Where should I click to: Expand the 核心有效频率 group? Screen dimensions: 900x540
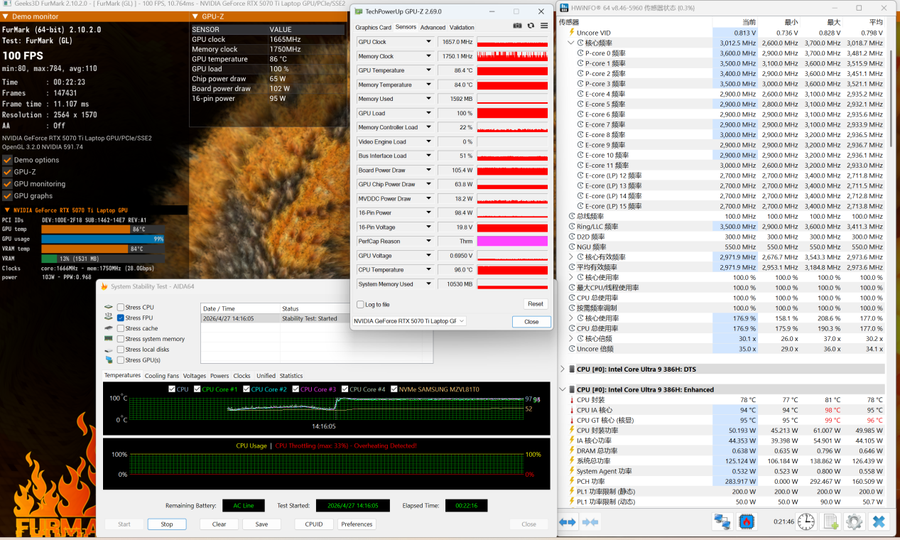pyautogui.click(x=571, y=257)
